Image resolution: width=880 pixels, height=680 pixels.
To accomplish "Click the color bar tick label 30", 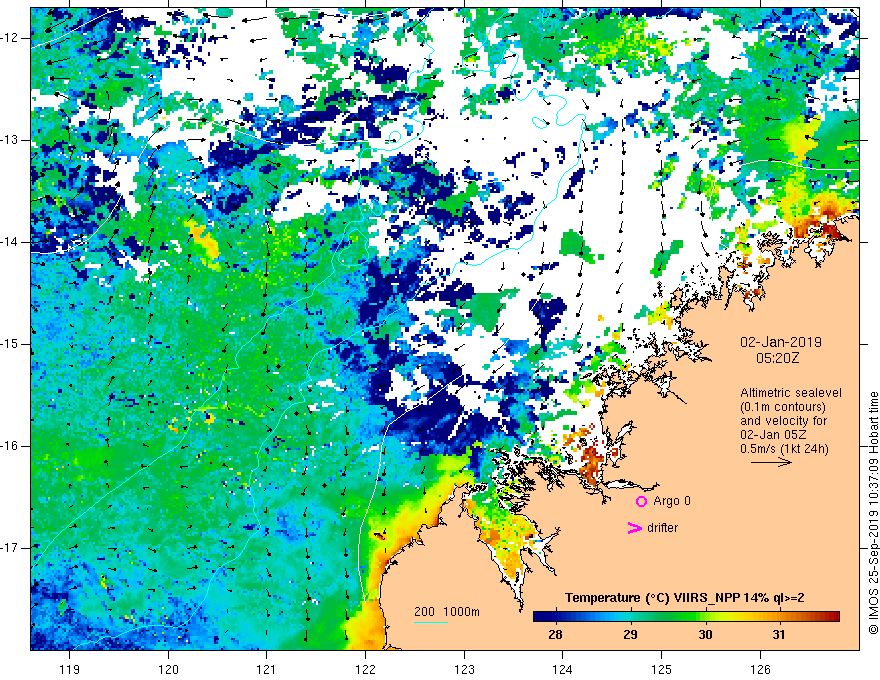I will click(705, 635).
